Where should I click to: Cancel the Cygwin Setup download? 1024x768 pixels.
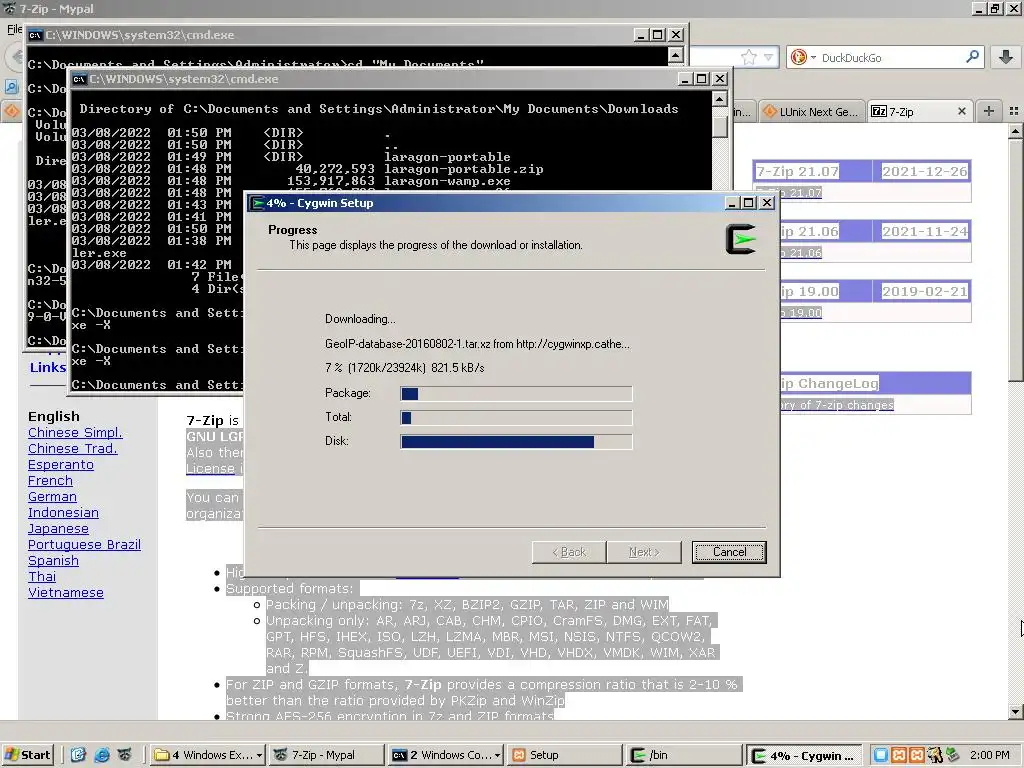(x=729, y=552)
